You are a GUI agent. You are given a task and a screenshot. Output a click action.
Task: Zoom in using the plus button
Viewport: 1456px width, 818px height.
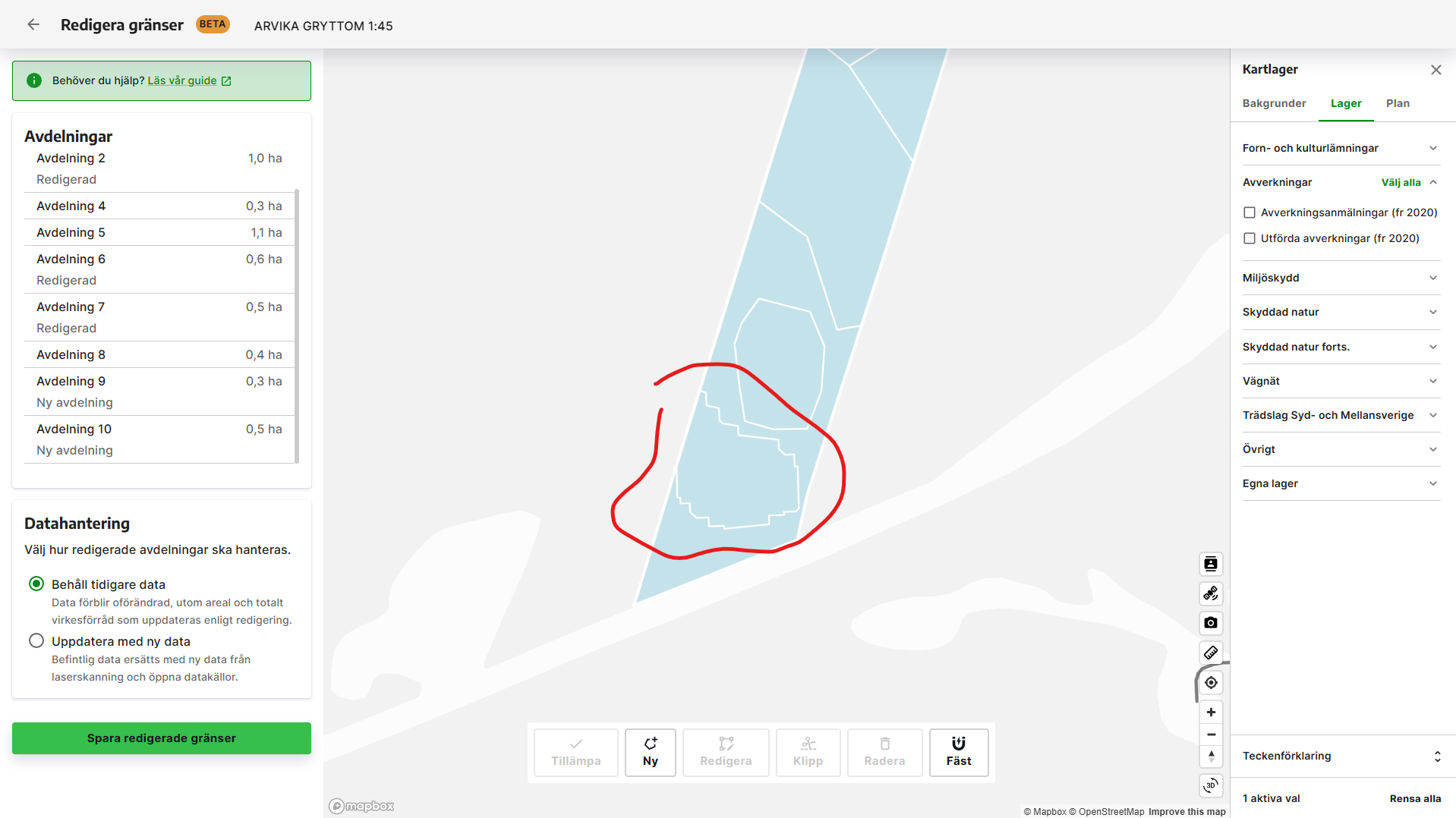coord(1211,713)
